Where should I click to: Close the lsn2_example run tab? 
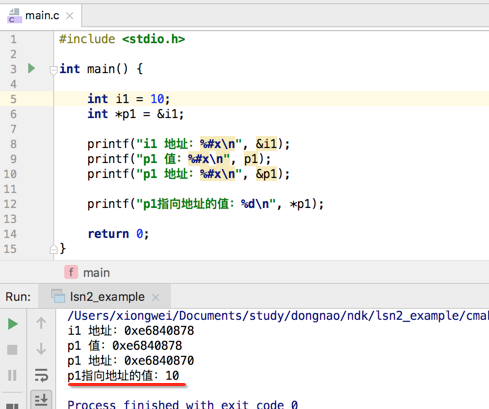tap(155, 297)
